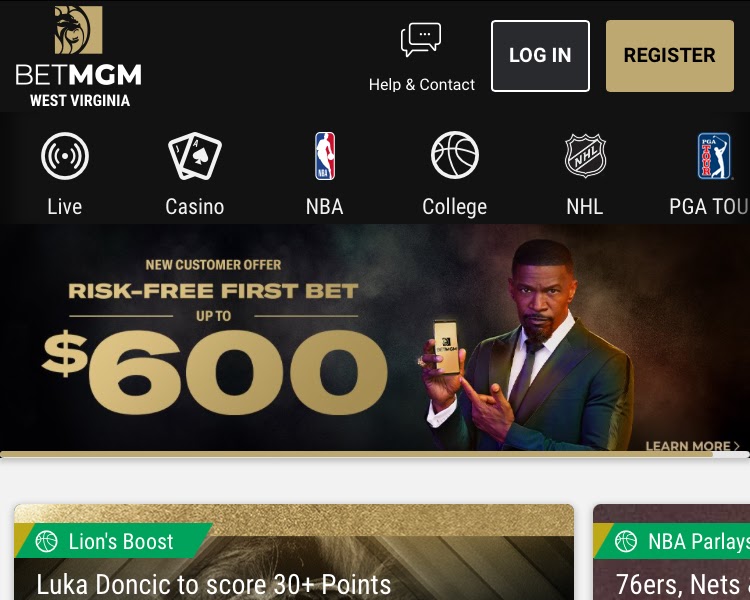Click the REGISTER button
Screen dimensions: 750x600
[670, 56]
